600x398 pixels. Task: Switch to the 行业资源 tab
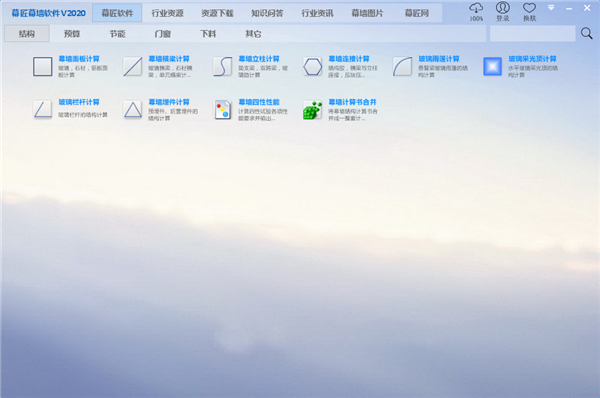pos(168,13)
